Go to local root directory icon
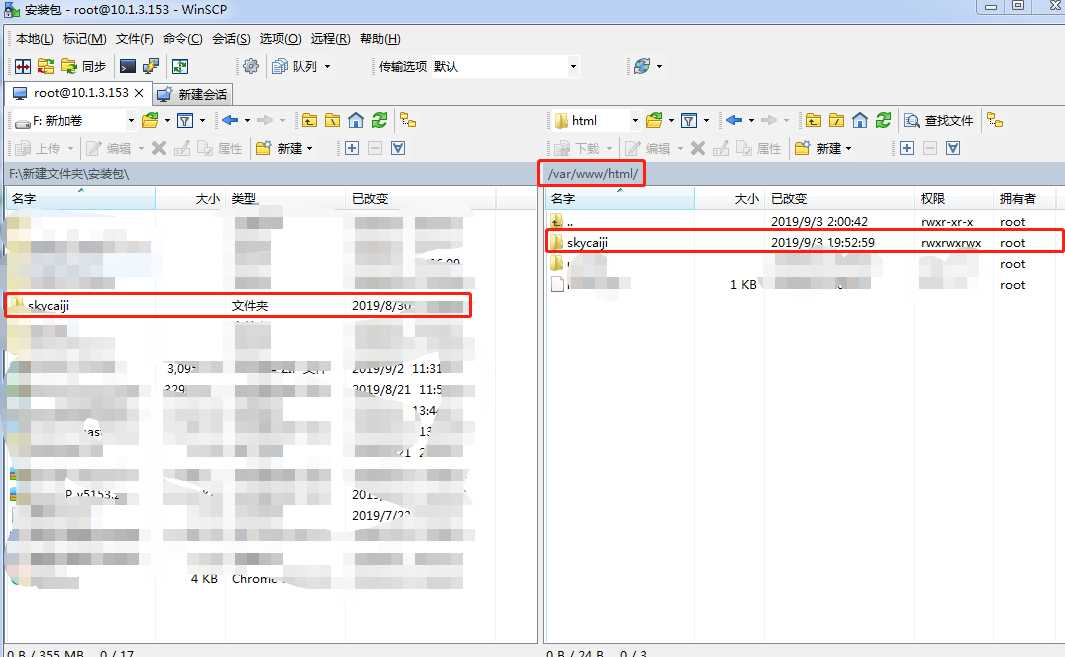This screenshot has height=657, width=1065. (332, 120)
